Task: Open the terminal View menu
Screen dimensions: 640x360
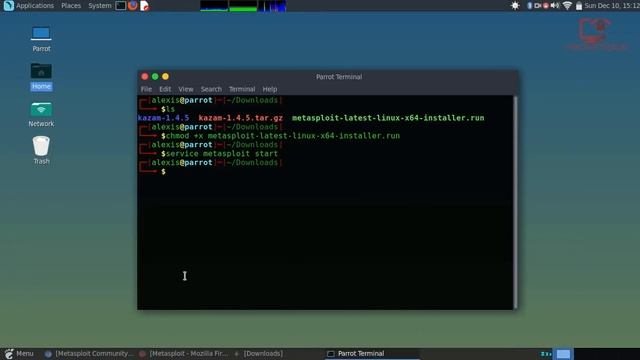Action: 186,89
